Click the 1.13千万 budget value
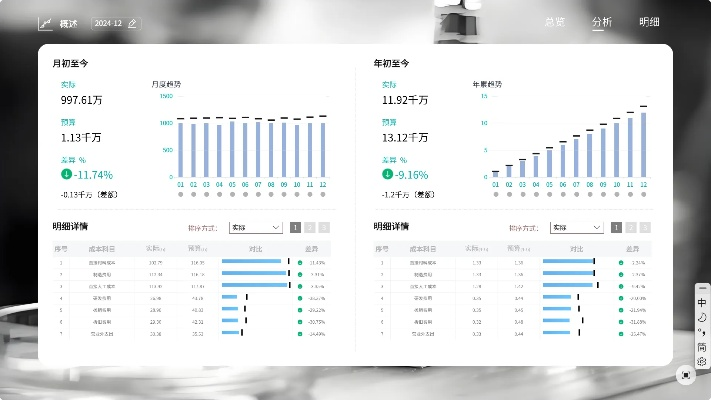The height and width of the screenshot is (400, 711). 81,138
